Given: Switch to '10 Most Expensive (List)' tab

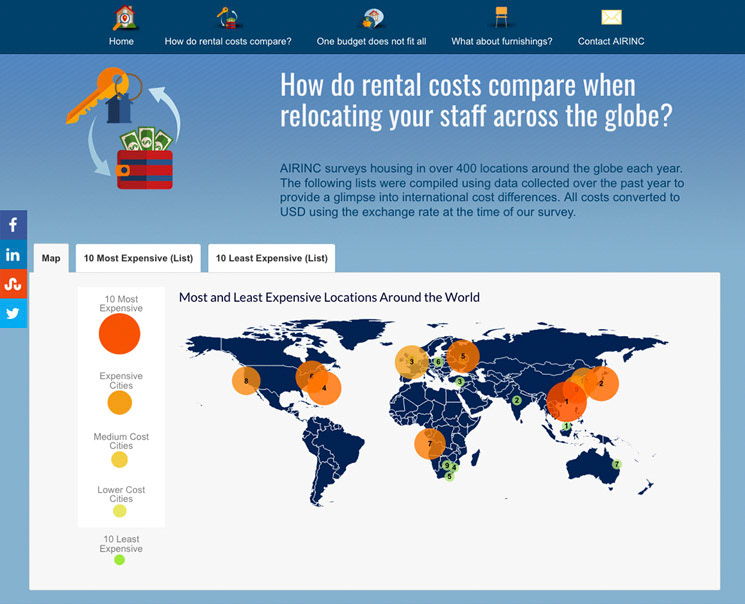Looking at the screenshot, I should 138,258.
